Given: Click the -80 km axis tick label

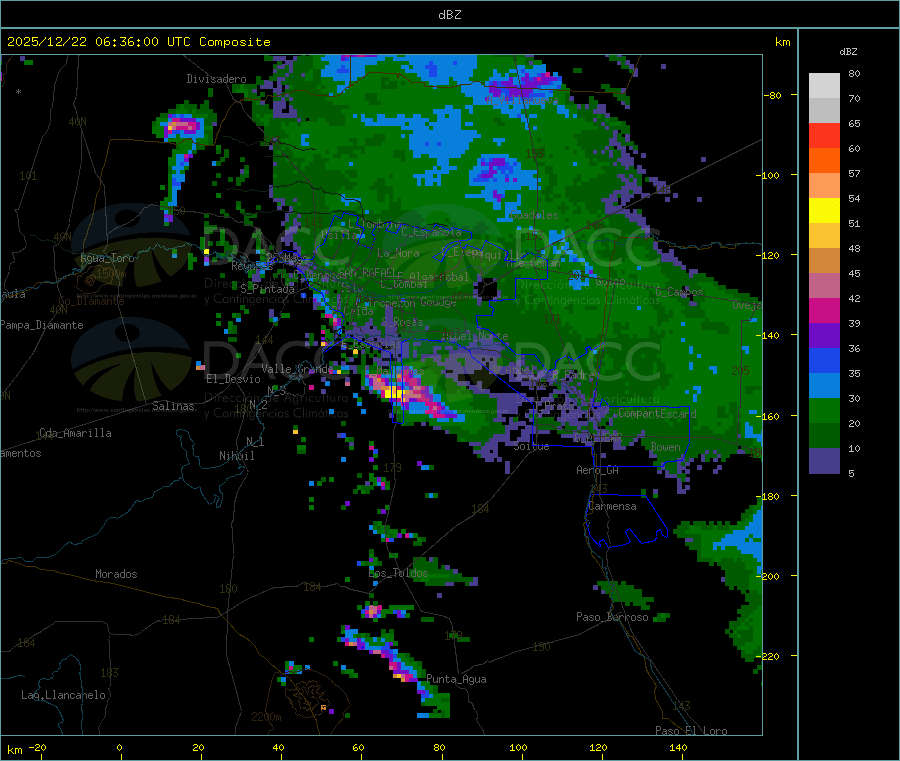Looking at the screenshot, I should click(773, 95).
